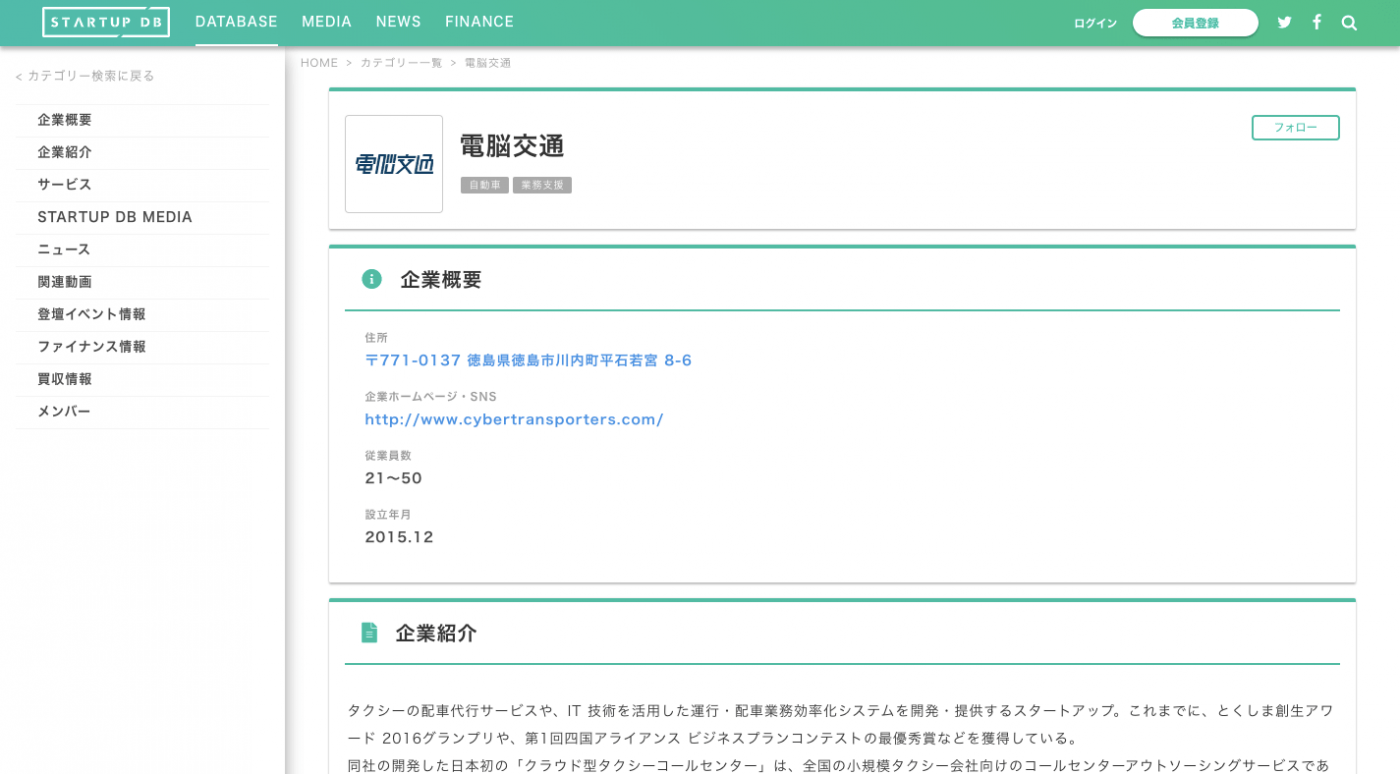Click the employee count 21〜50
The image size is (1400, 774).
pyautogui.click(x=393, y=478)
